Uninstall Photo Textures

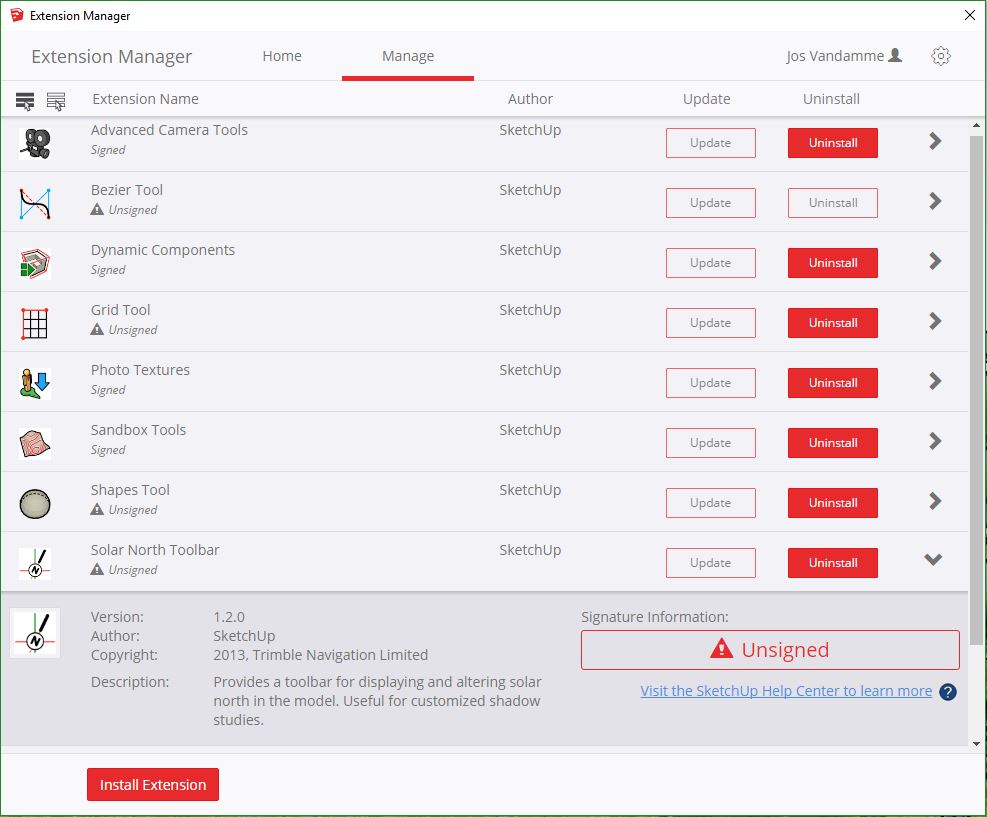833,383
